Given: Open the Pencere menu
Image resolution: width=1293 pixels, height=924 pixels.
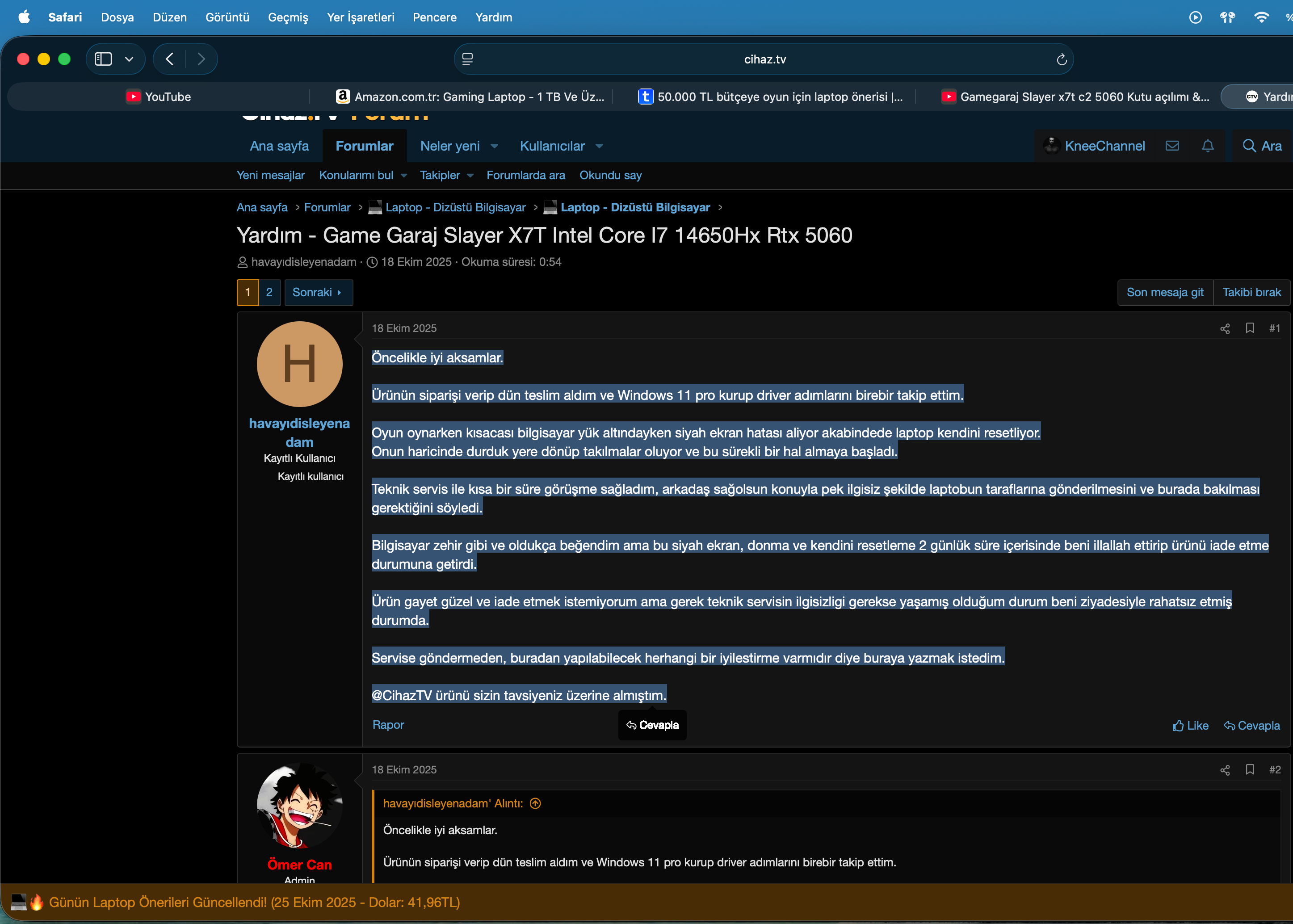Looking at the screenshot, I should [x=435, y=17].
